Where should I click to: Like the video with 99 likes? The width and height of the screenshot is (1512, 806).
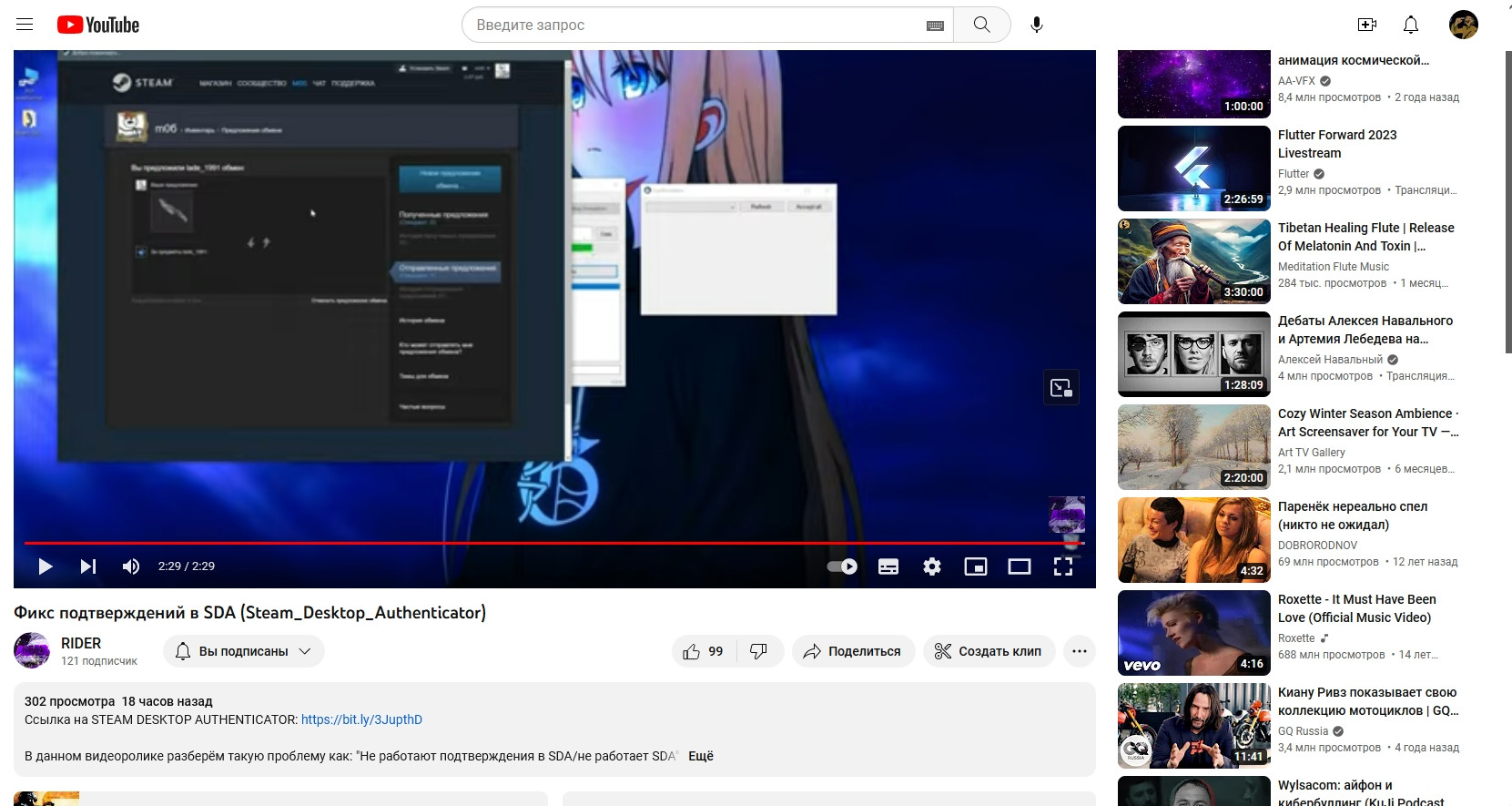tap(704, 651)
